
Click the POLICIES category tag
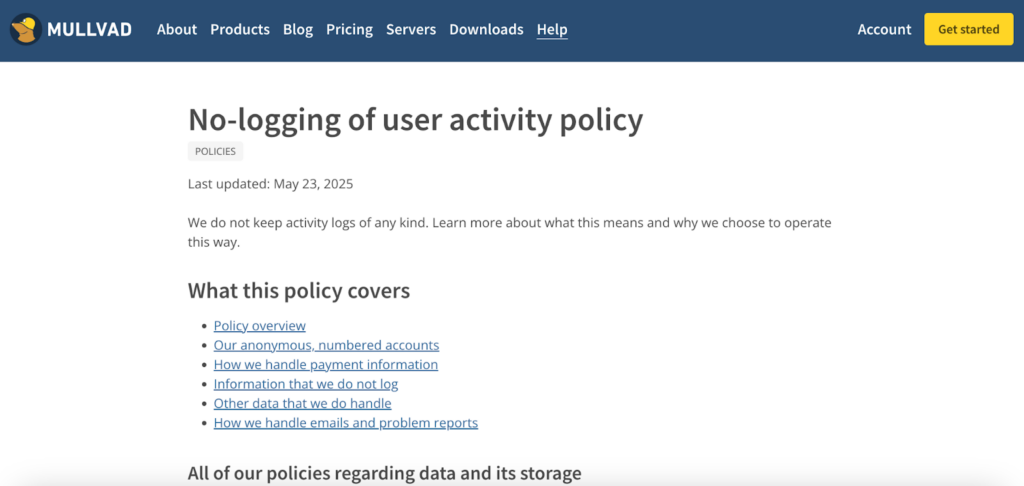[216, 151]
